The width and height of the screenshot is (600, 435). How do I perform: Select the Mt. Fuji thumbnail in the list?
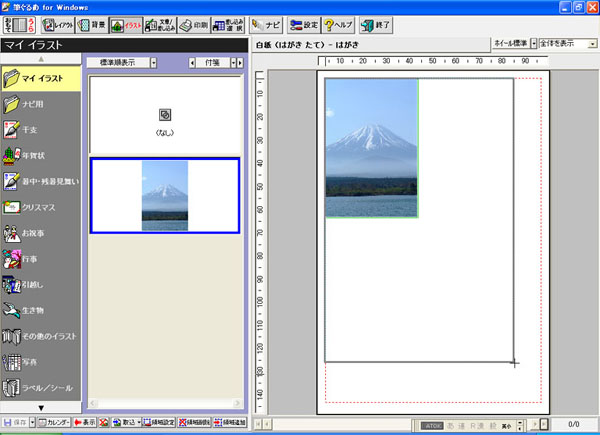164,195
